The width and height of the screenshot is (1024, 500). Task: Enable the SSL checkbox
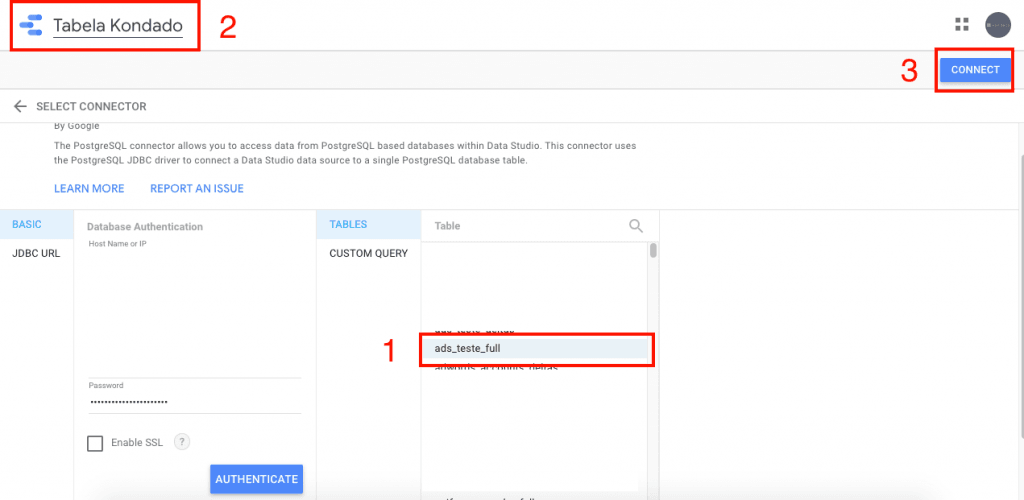95,443
